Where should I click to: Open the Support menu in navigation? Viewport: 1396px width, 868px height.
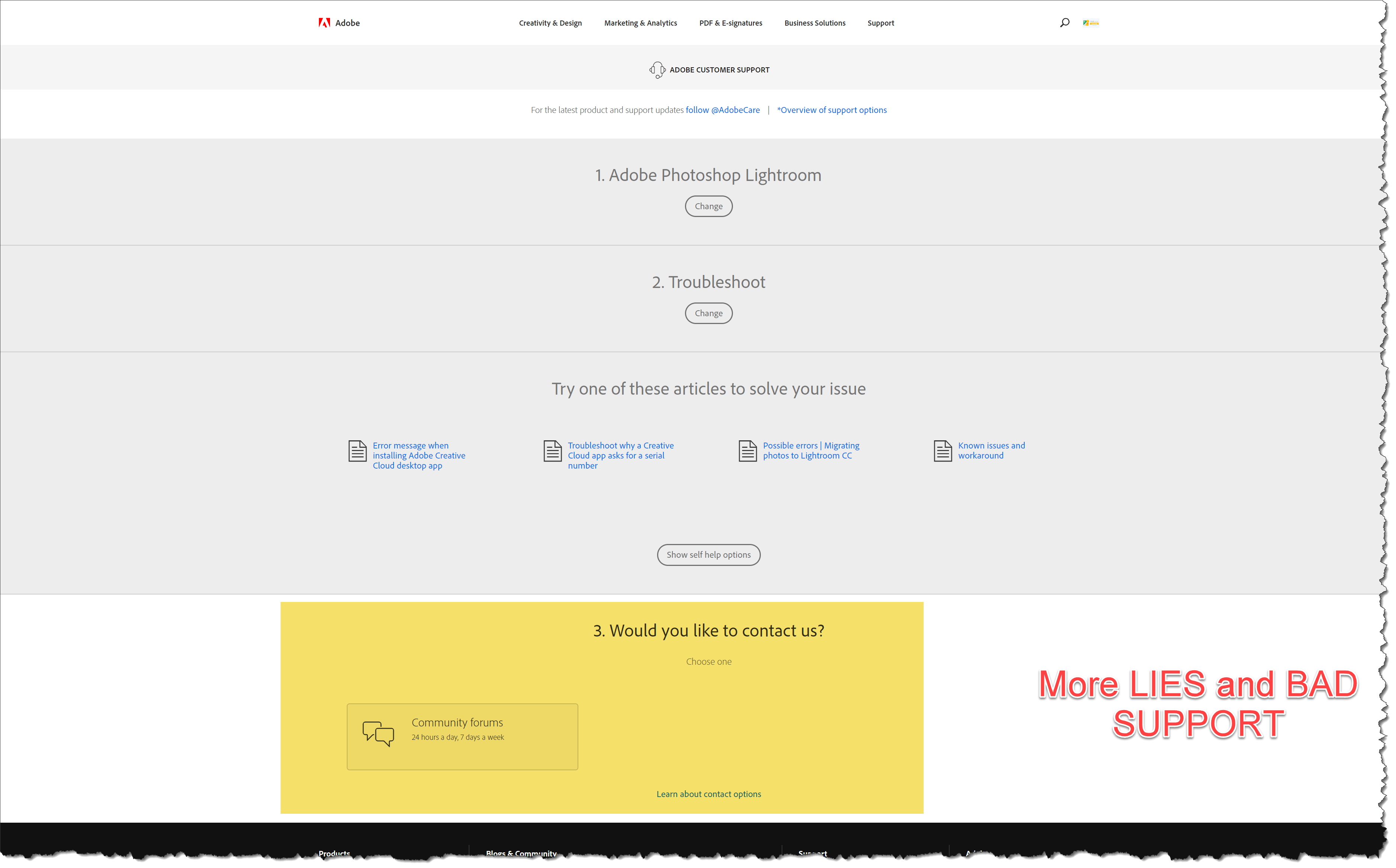pyautogui.click(x=880, y=23)
